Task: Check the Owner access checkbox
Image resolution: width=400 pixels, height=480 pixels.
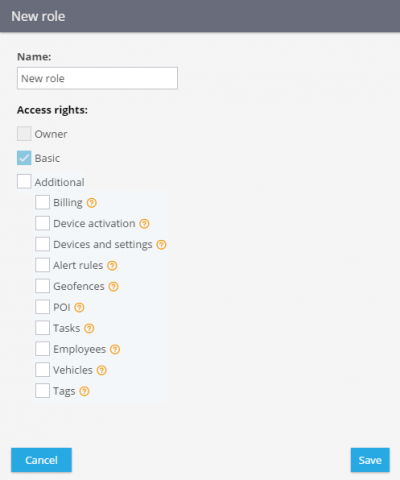Action: 24,134
